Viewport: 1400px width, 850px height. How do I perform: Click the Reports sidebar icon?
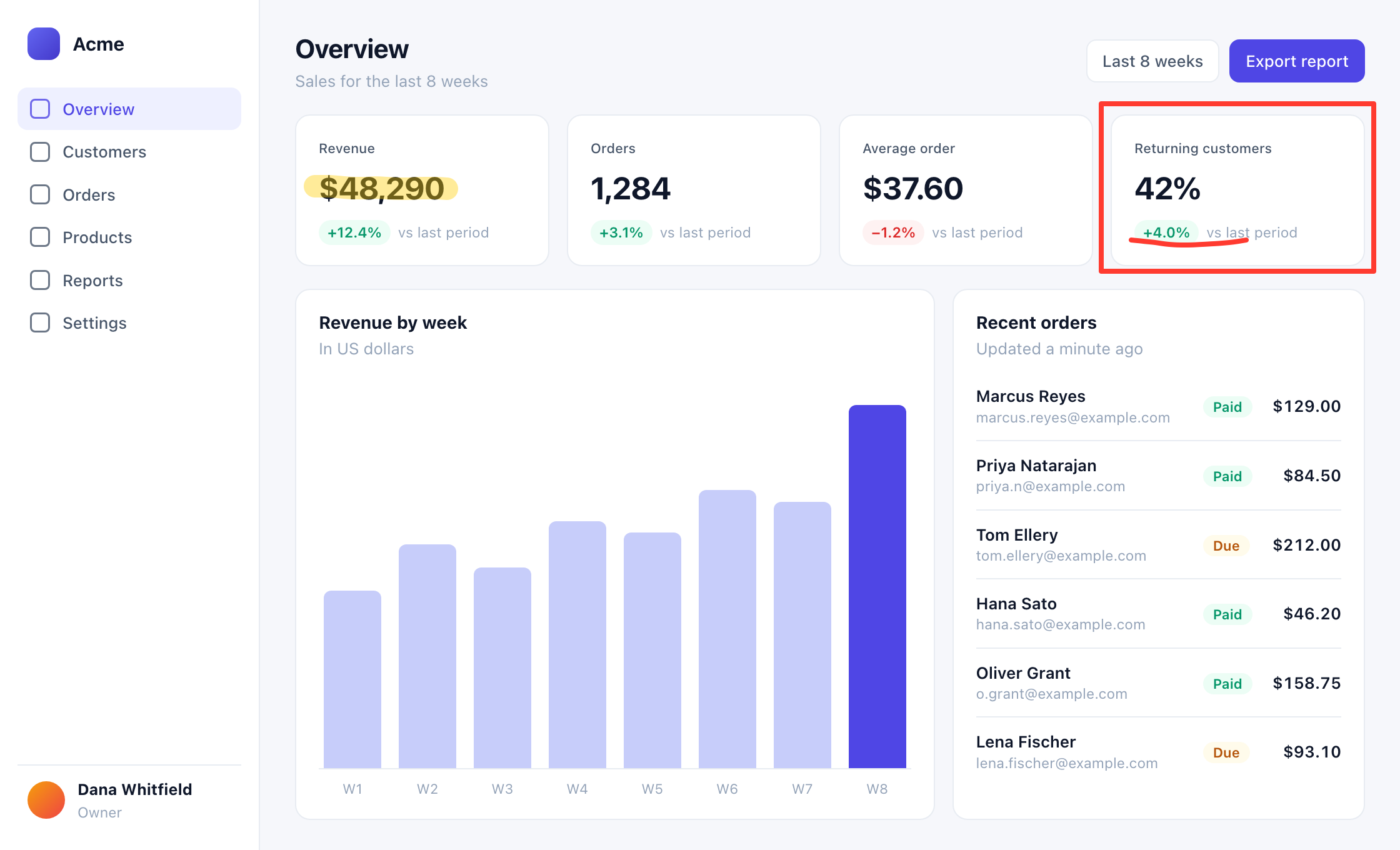coord(40,280)
